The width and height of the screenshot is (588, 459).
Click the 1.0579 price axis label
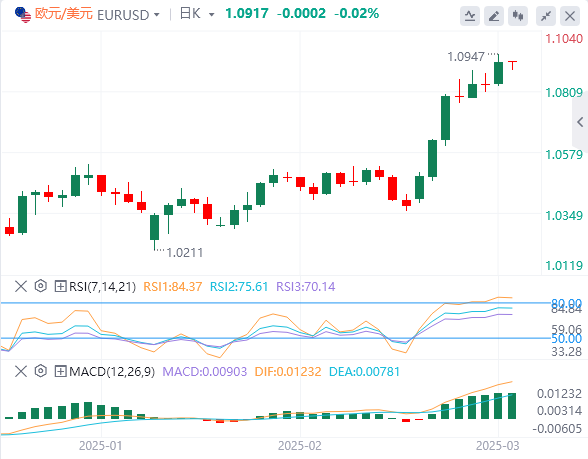point(564,154)
